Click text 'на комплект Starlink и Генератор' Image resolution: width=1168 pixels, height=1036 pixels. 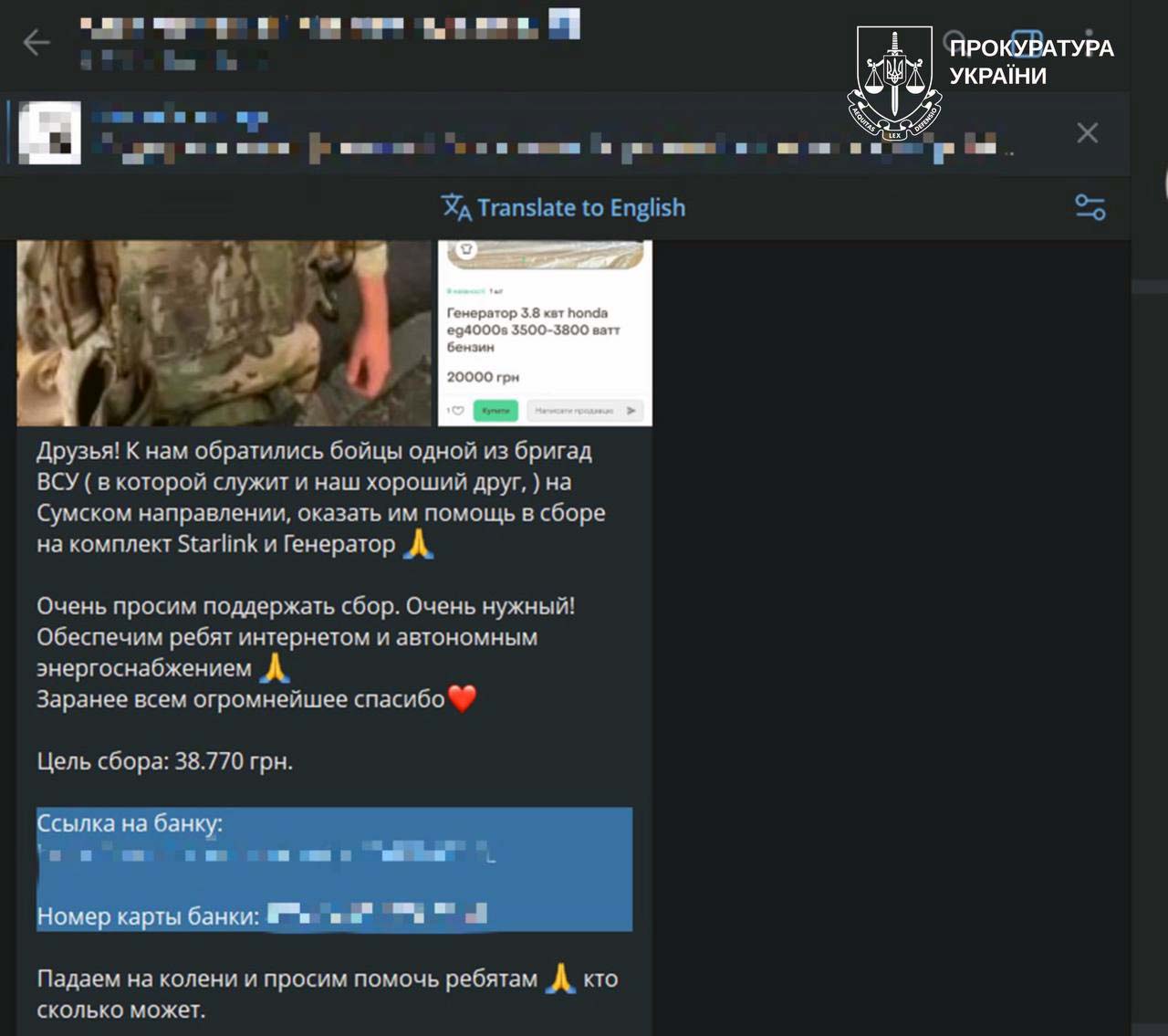[x=216, y=544]
